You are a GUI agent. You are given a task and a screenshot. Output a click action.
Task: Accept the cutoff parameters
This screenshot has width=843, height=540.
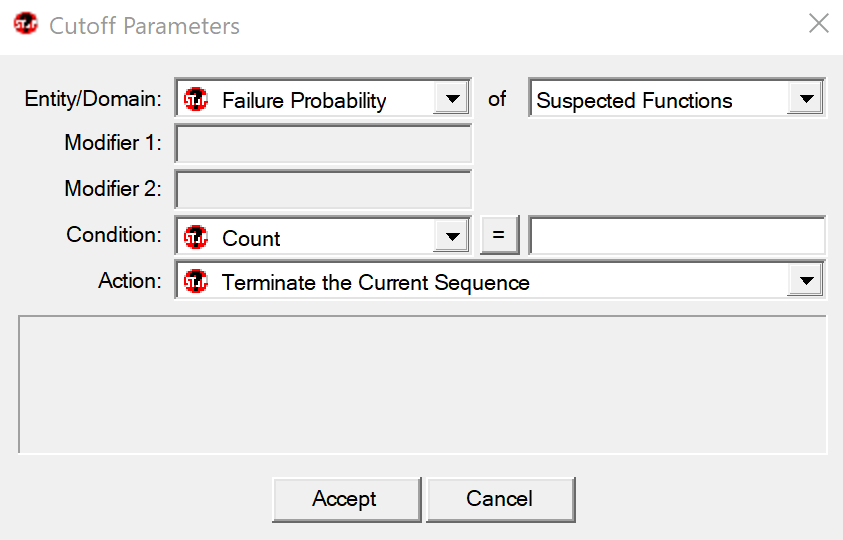(x=347, y=499)
